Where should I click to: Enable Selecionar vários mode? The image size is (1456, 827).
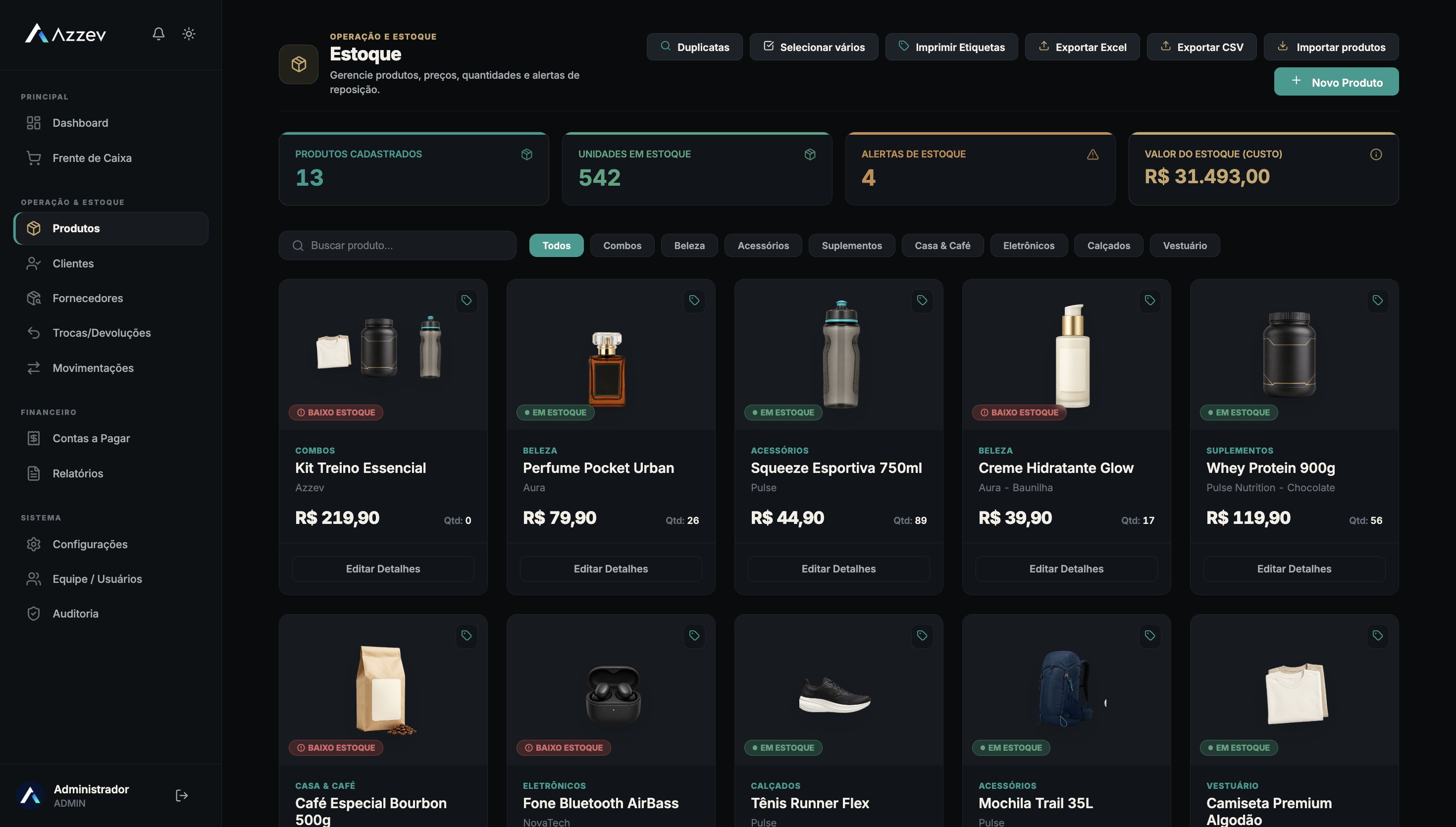point(814,47)
